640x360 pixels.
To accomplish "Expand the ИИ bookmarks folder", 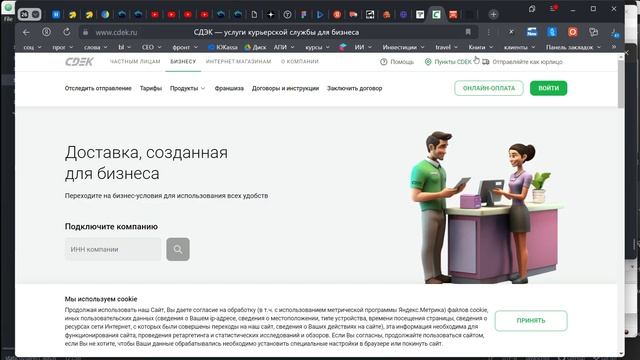I will [x=363, y=47].
